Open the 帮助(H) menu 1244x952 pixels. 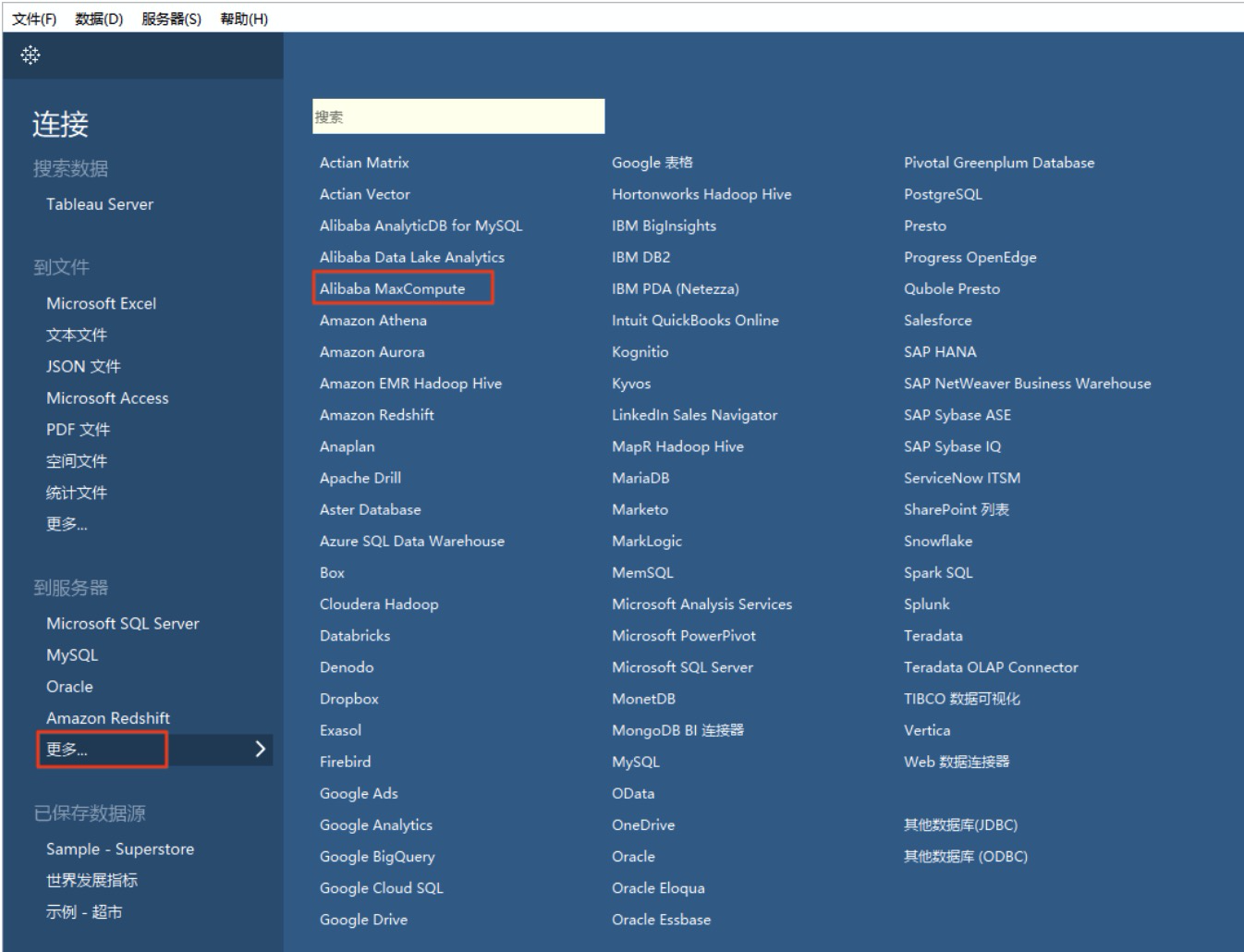coord(244,18)
